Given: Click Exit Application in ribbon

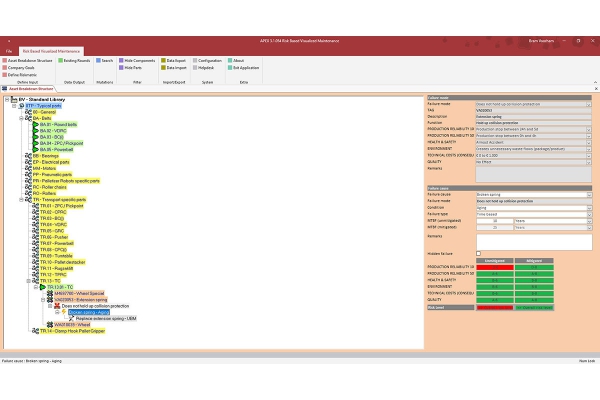Looking at the screenshot, I should (x=243, y=68).
